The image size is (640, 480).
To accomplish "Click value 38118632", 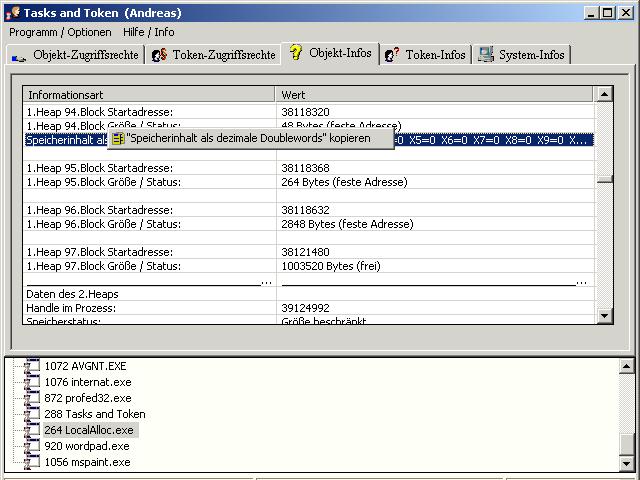I will click(x=305, y=210).
